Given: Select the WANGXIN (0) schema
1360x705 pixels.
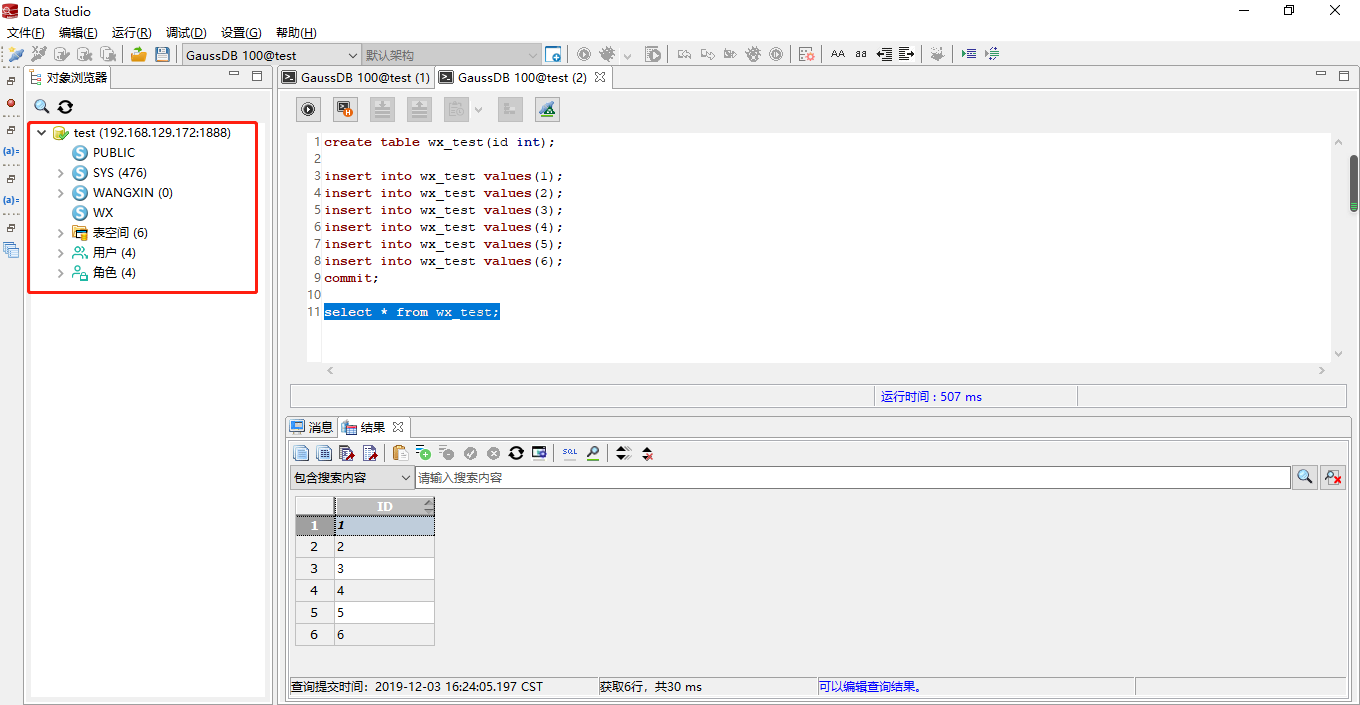Looking at the screenshot, I should (132, 193).
